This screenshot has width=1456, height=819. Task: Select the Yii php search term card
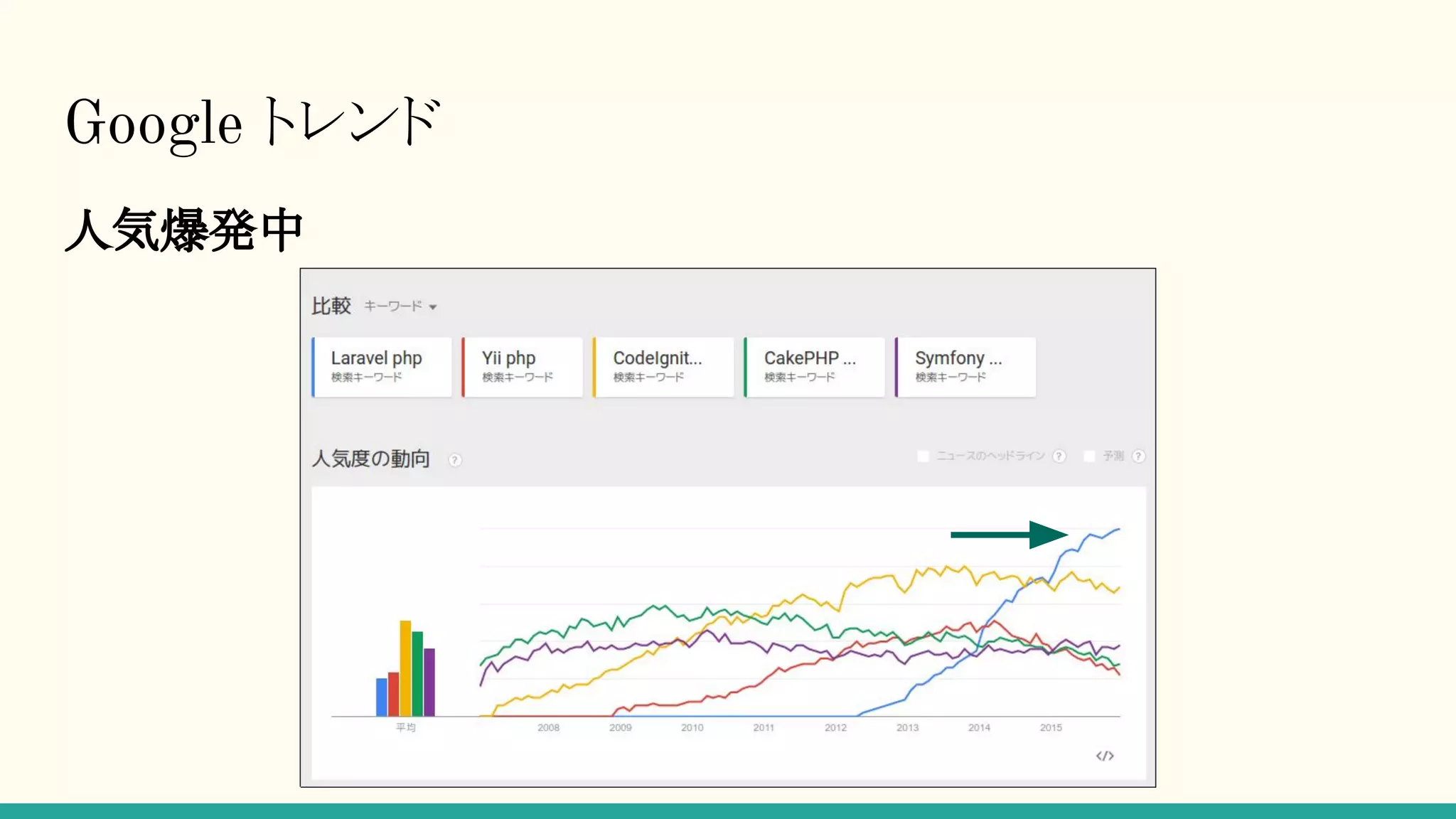tap(522, 367)
